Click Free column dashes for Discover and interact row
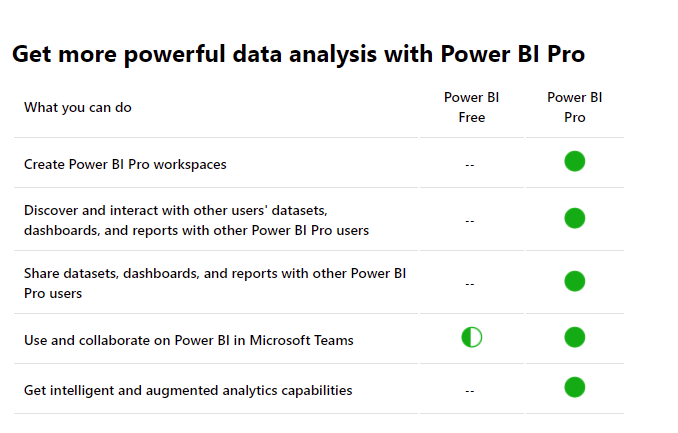 point(470,221)
